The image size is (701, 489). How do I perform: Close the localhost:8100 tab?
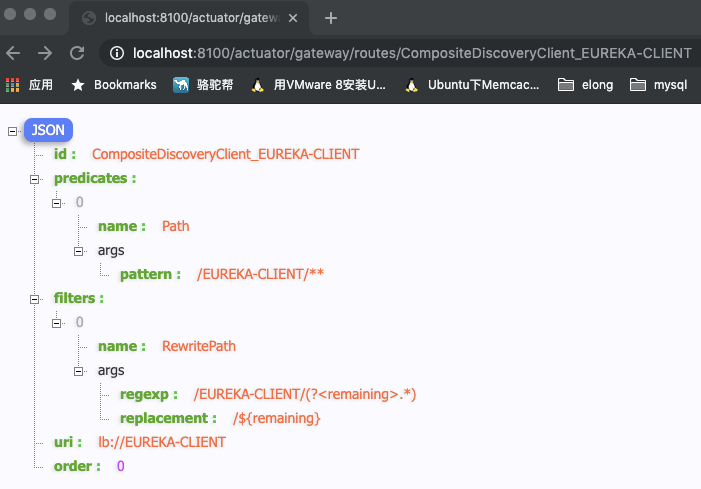pos(293,18)
